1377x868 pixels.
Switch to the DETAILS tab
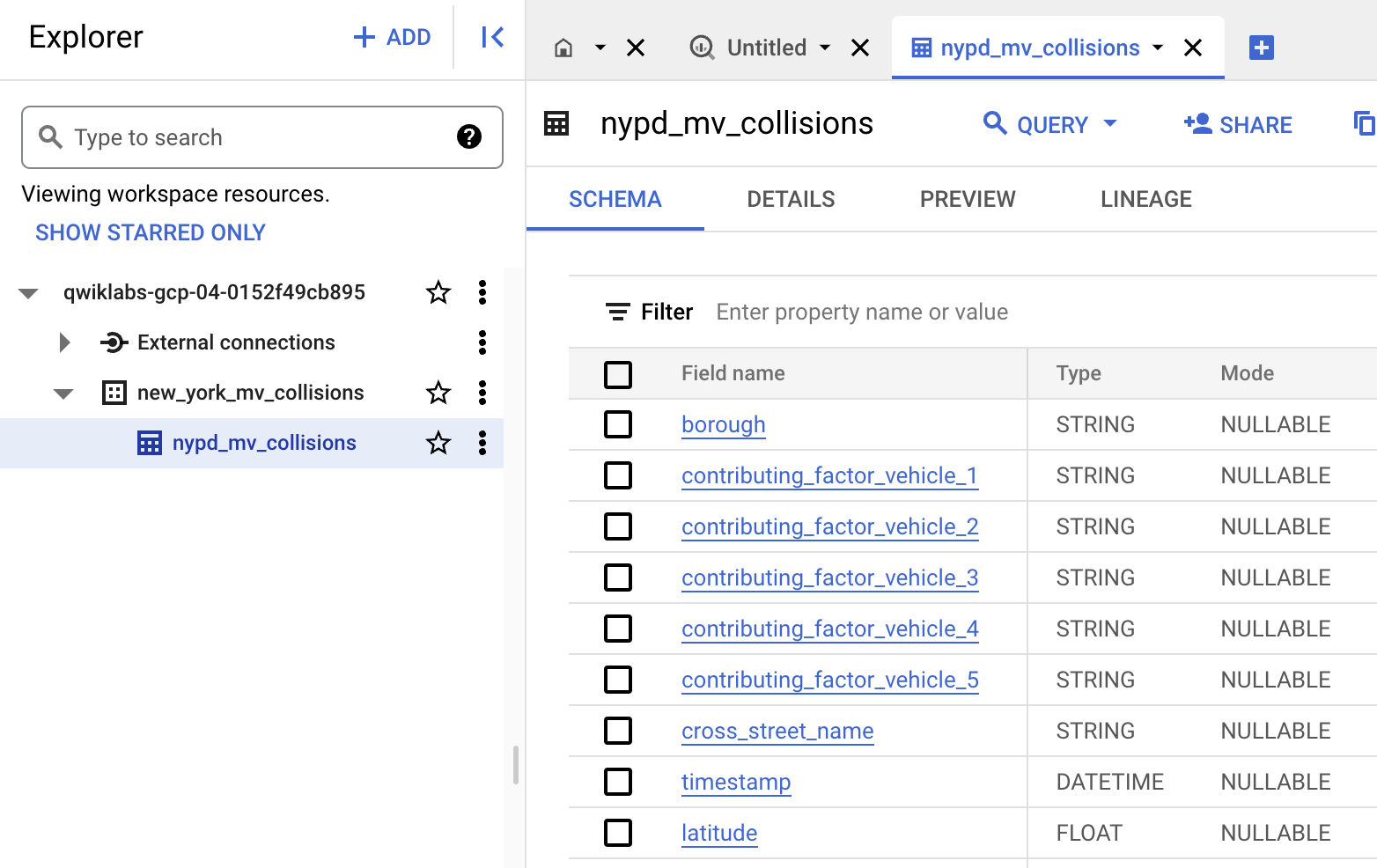(x=790, y=199)
